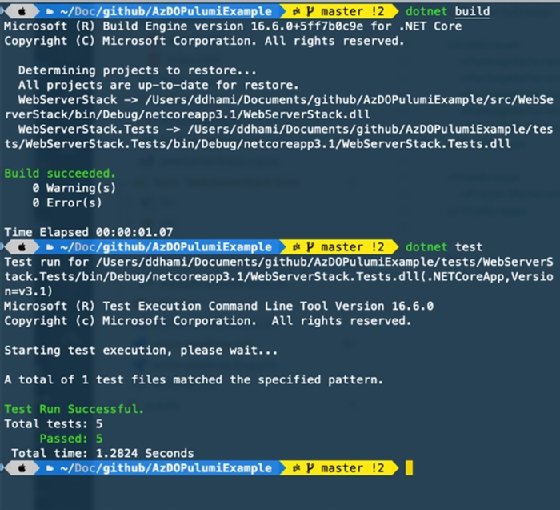Click the yellow block cursor at the prompt
The image size is (560, 510).
(x=409, y=468)
